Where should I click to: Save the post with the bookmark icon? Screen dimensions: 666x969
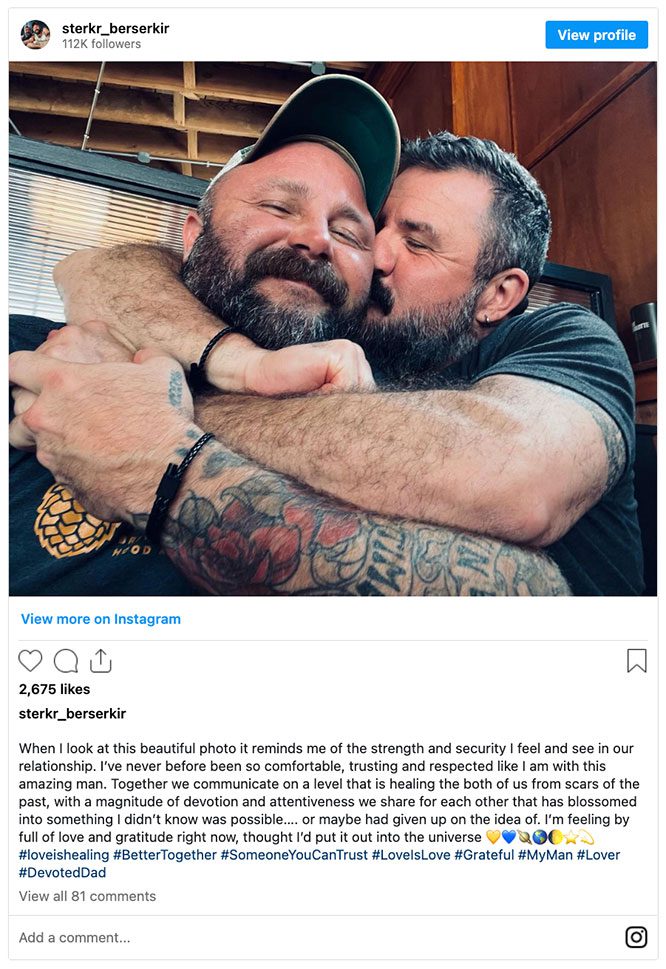point(636,660)
